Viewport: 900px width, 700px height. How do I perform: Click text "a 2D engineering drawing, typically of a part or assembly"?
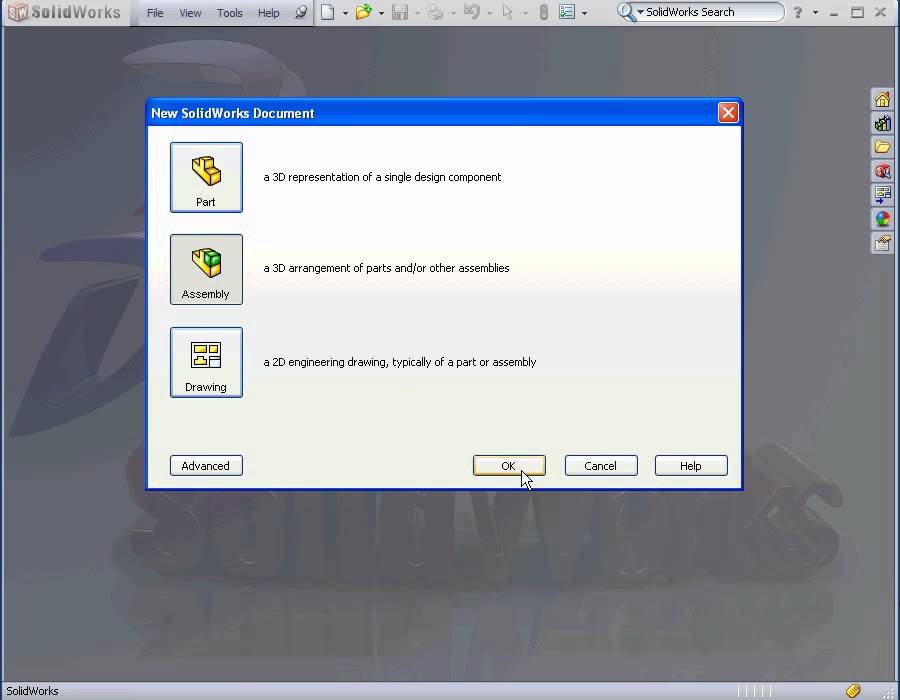click(399, 362)
